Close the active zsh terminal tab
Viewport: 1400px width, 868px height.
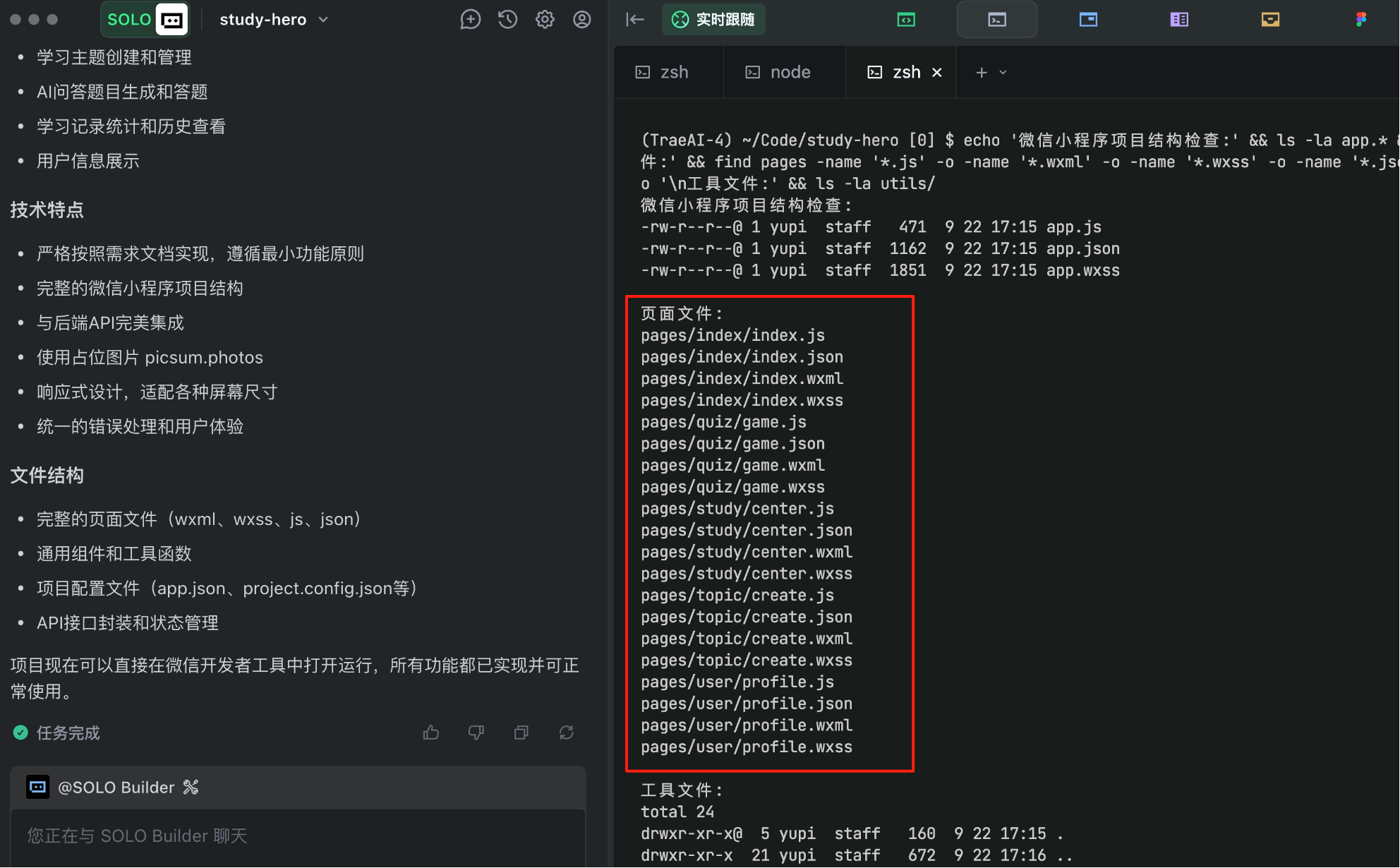pyautogui.click(x=937, y=72)
